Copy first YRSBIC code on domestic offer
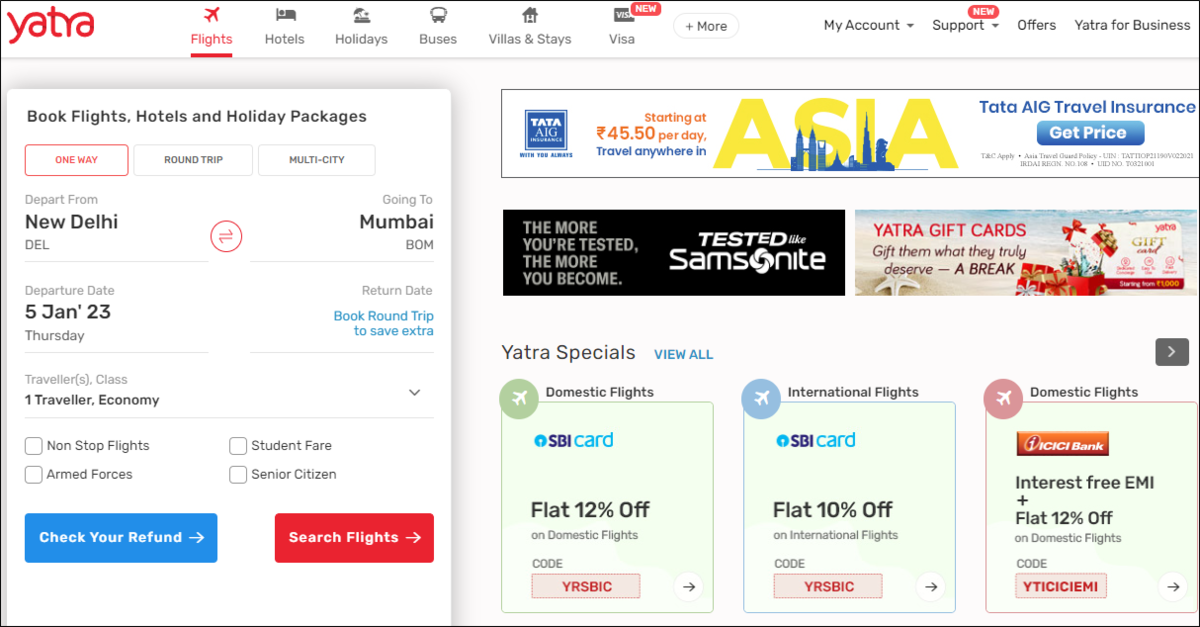The image size is (1200, 627). [586, 586]
